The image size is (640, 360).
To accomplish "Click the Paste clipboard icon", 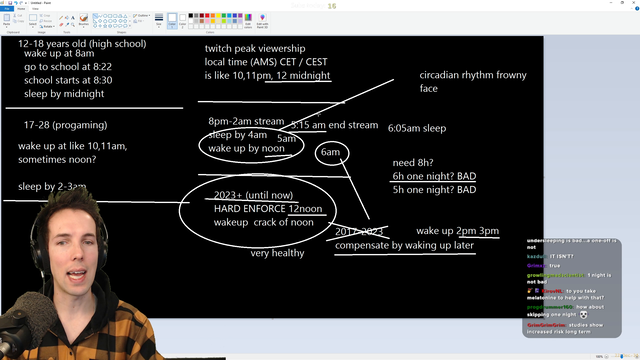I will (x=7, y=18).
